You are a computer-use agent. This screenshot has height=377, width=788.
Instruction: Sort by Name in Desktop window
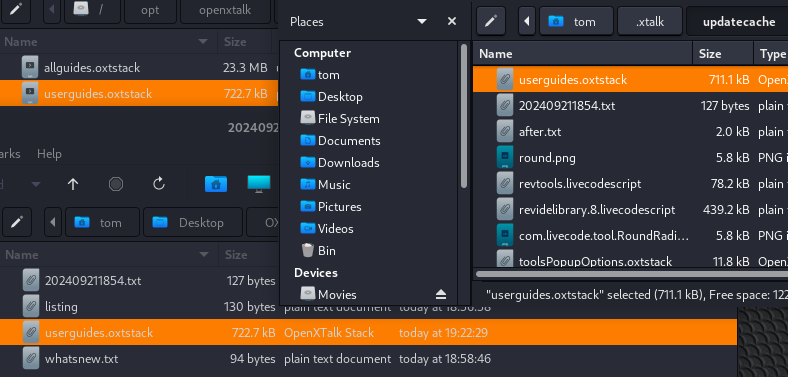click(109, 255)
